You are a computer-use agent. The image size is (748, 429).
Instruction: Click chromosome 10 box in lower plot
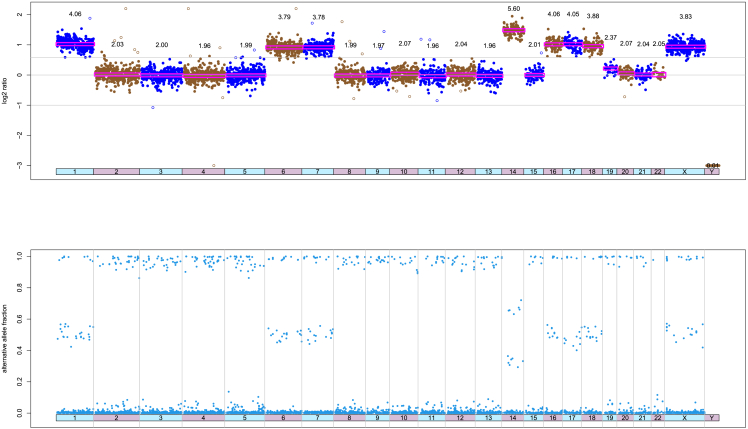pyautogui.click(x=403, y=417)
